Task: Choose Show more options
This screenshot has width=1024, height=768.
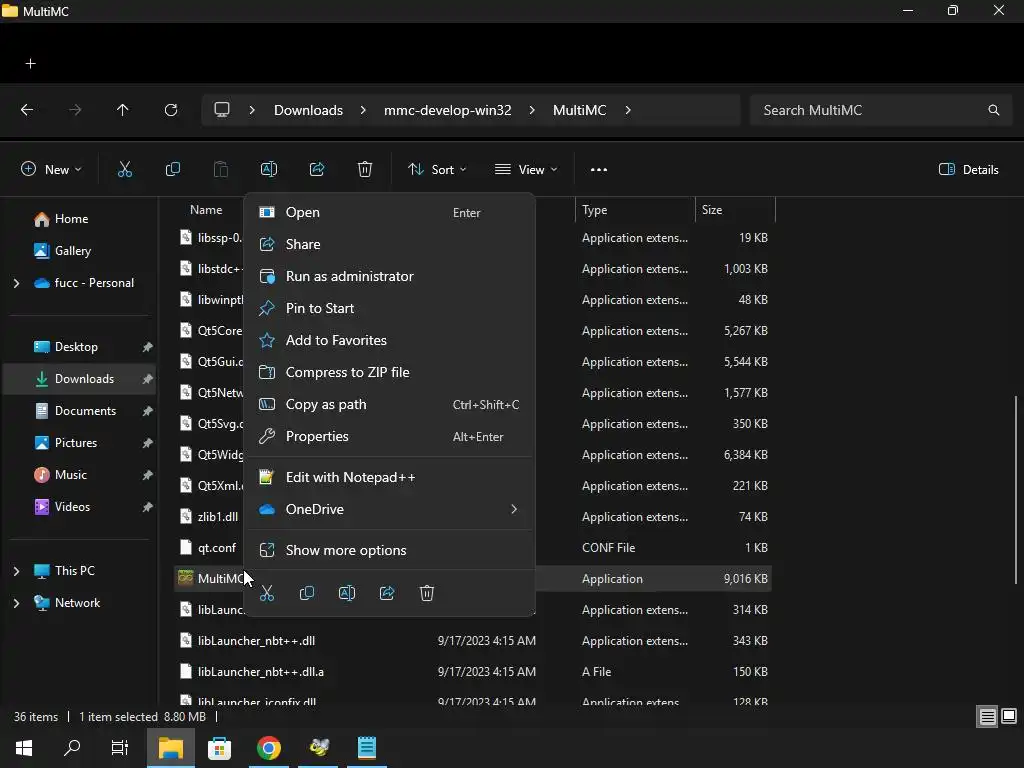Action: point(389,551)
